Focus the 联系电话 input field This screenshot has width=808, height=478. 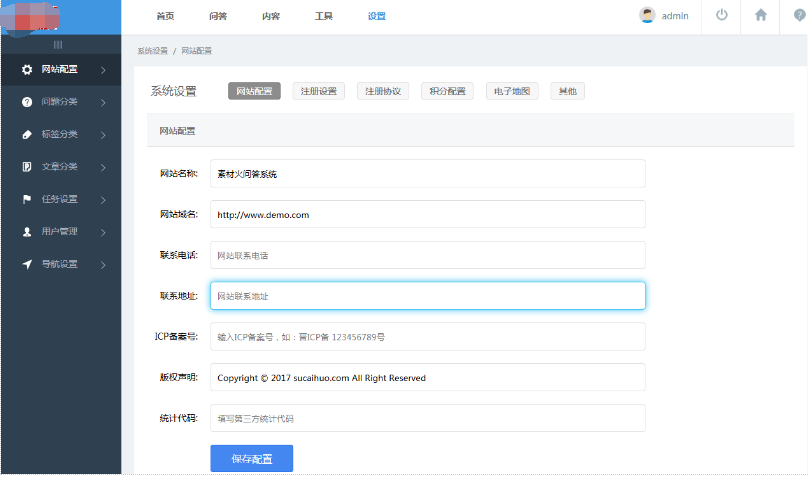(x=428, y=255)
